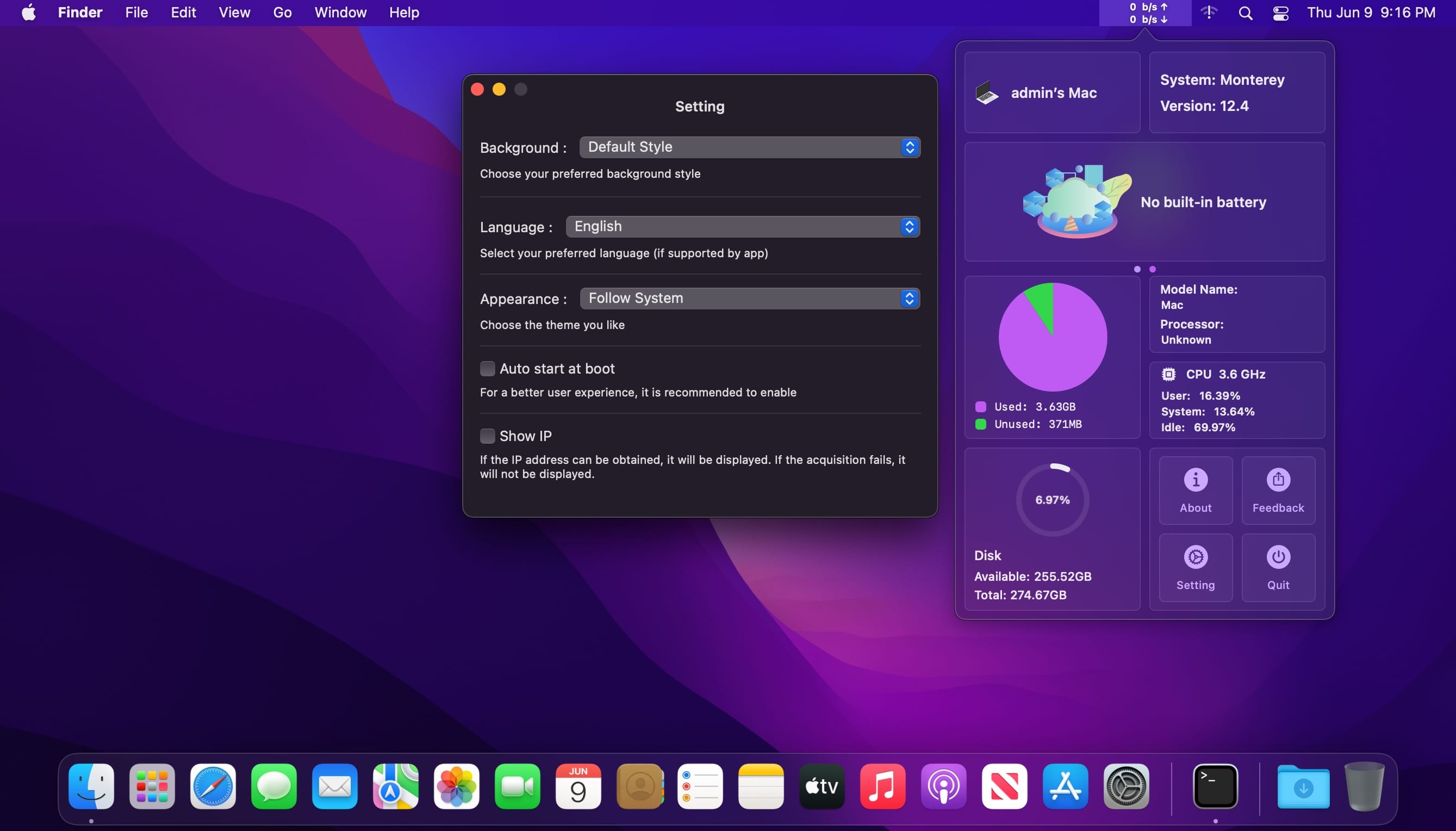The height and width of the screenshot is (831, 1456).
Task: Open Music from the Dock
Action: 882,786
